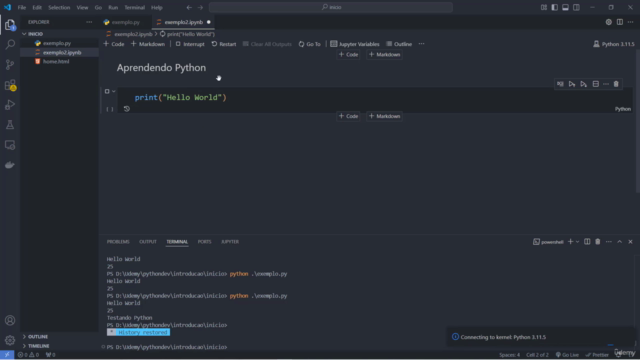
Task: Execute cells above icon in cell toolbar
Action: [x=572, y=84]
